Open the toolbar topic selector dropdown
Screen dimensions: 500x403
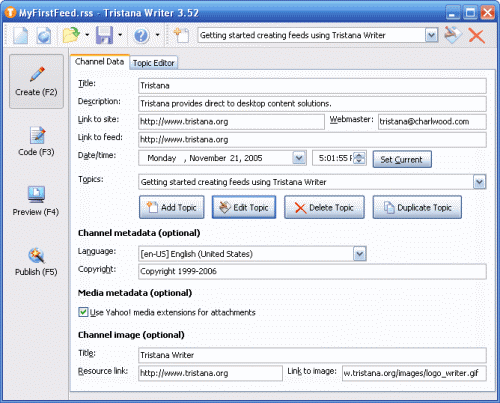pyautogui.click(x=431, y=35)
